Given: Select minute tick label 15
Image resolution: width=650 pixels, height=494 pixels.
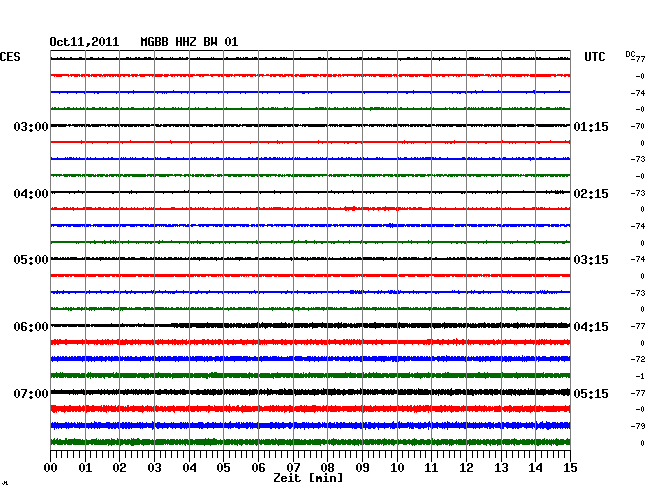Looking at the screenshot, I should pos(570,467).
